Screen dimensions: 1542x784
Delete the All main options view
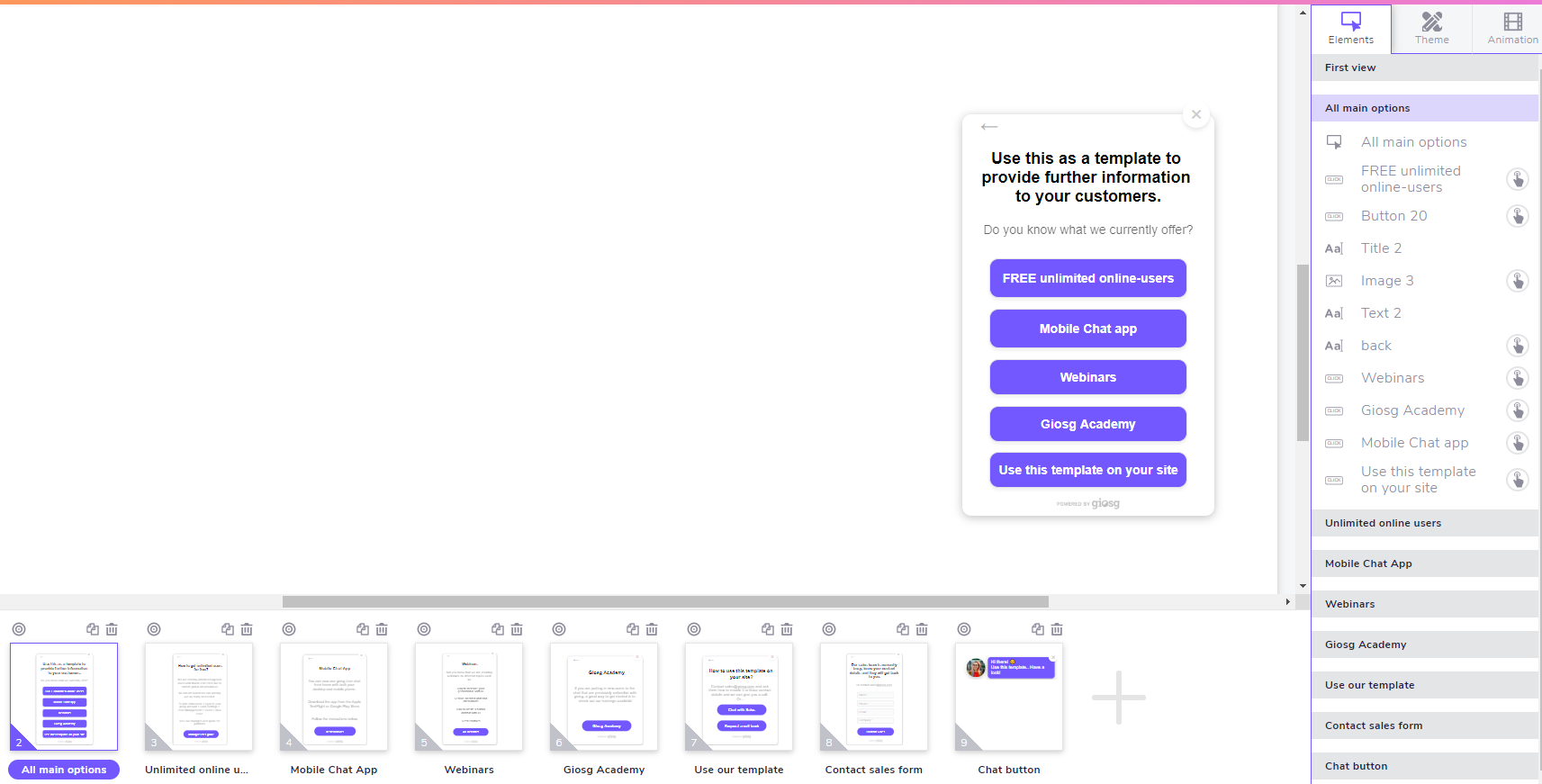[x=112, y=629]
